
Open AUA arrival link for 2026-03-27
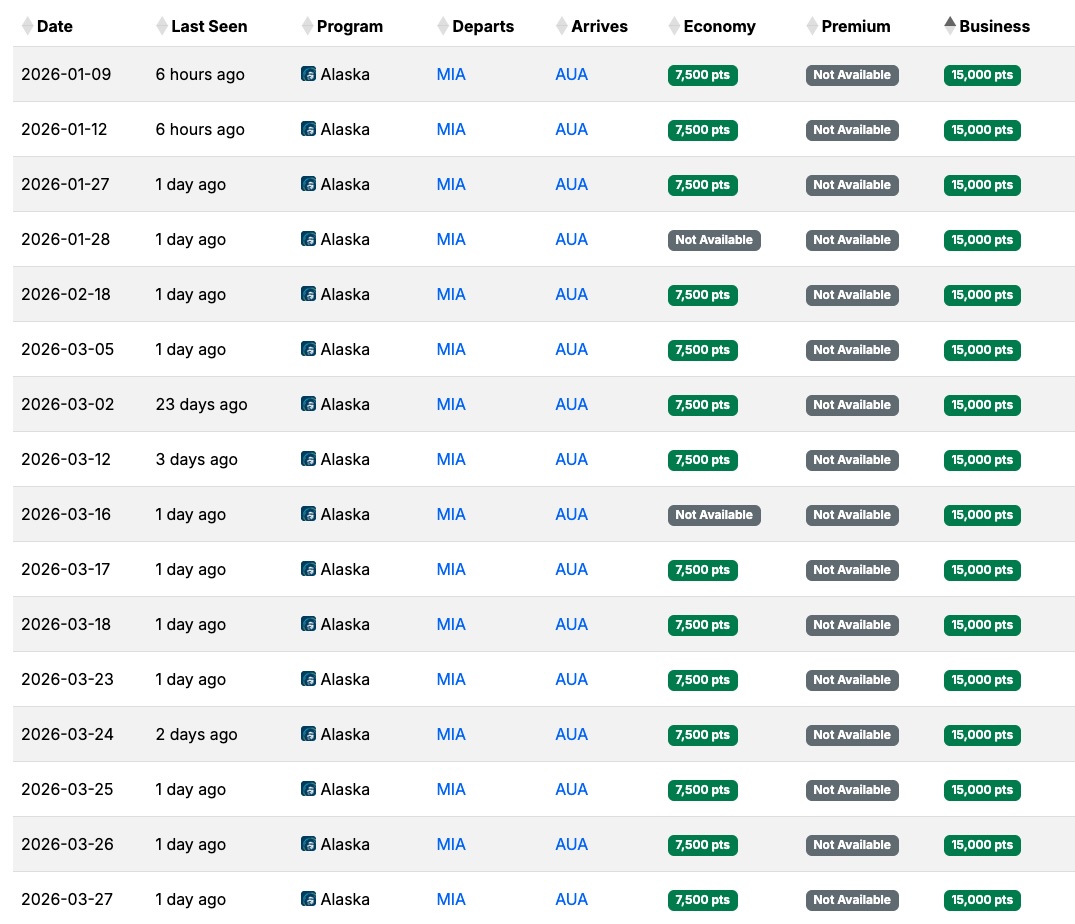(x=571, y=899)
